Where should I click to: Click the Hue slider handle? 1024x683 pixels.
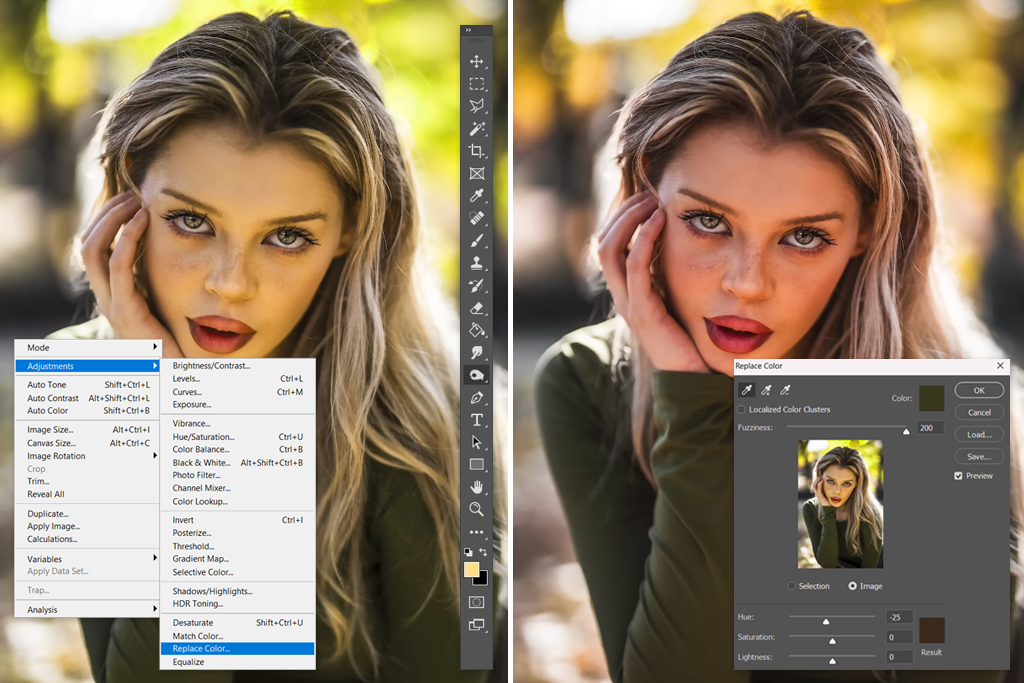(826, 621)
